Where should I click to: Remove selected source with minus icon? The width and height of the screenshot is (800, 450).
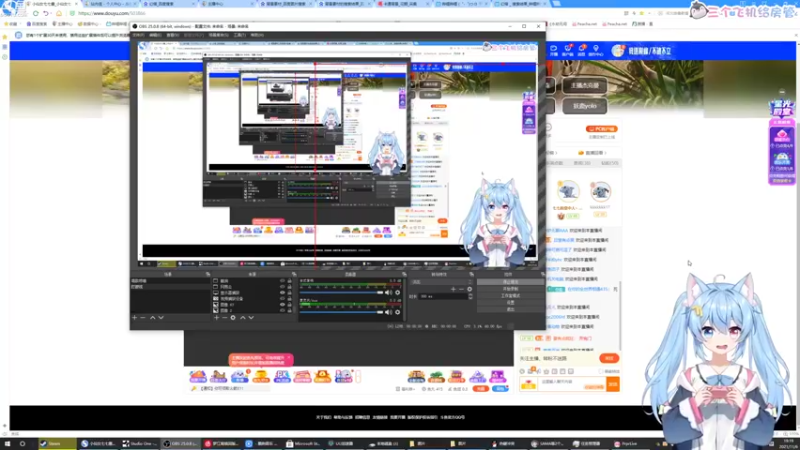point(224,317)
